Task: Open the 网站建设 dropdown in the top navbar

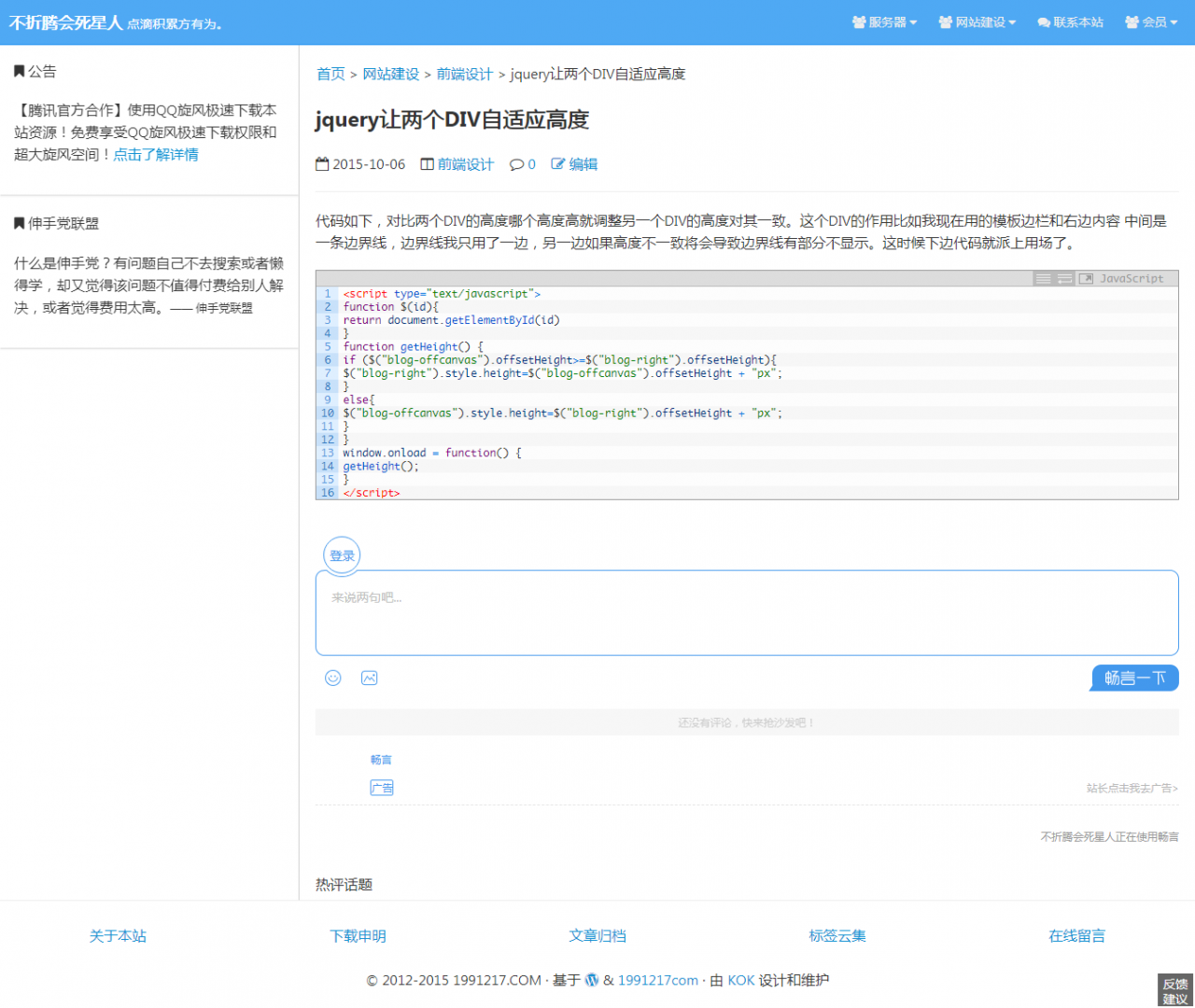Action: [977, 22]
